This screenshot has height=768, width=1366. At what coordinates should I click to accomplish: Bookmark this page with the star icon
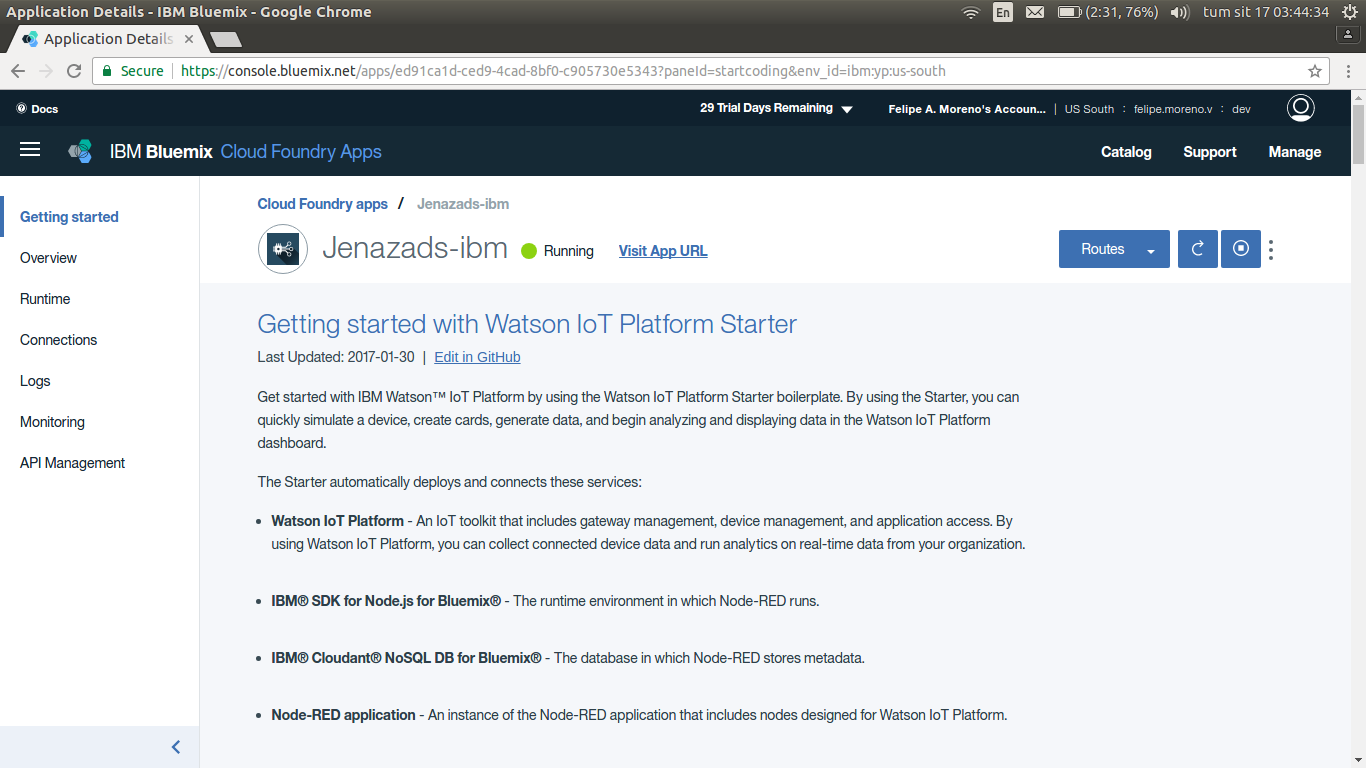(1315, 71)
